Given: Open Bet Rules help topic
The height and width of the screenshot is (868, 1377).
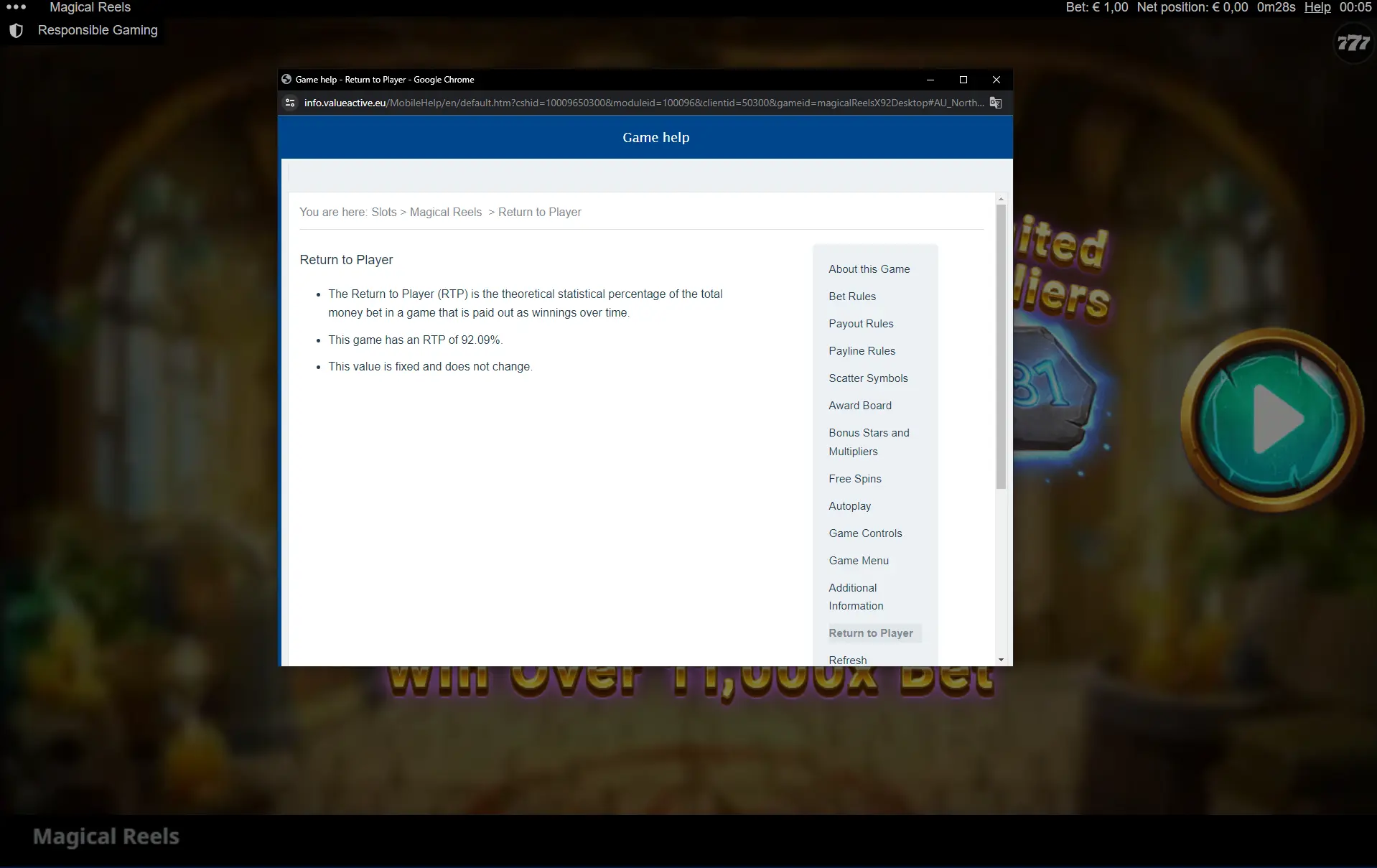Looking at the screenshot, I should pyautogui.click(x=852, y=297).
